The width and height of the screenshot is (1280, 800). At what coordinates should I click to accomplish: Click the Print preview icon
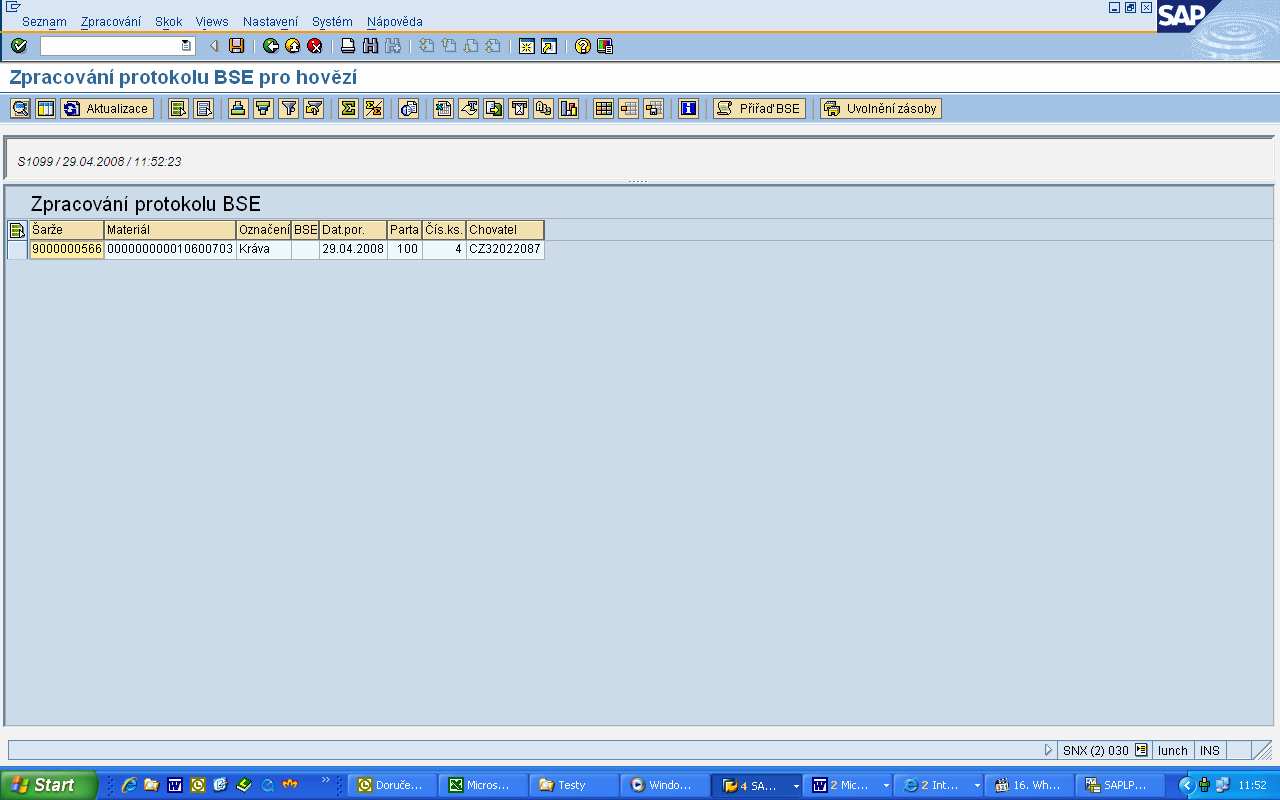(x=408, y=109)
